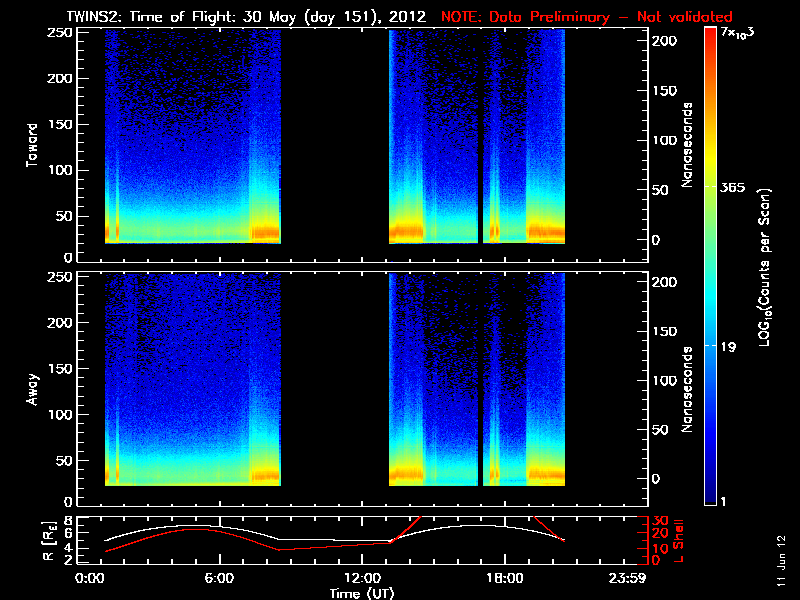
Task: Click the '6:00' time axis tick label
Action: [x=219, y=579]
